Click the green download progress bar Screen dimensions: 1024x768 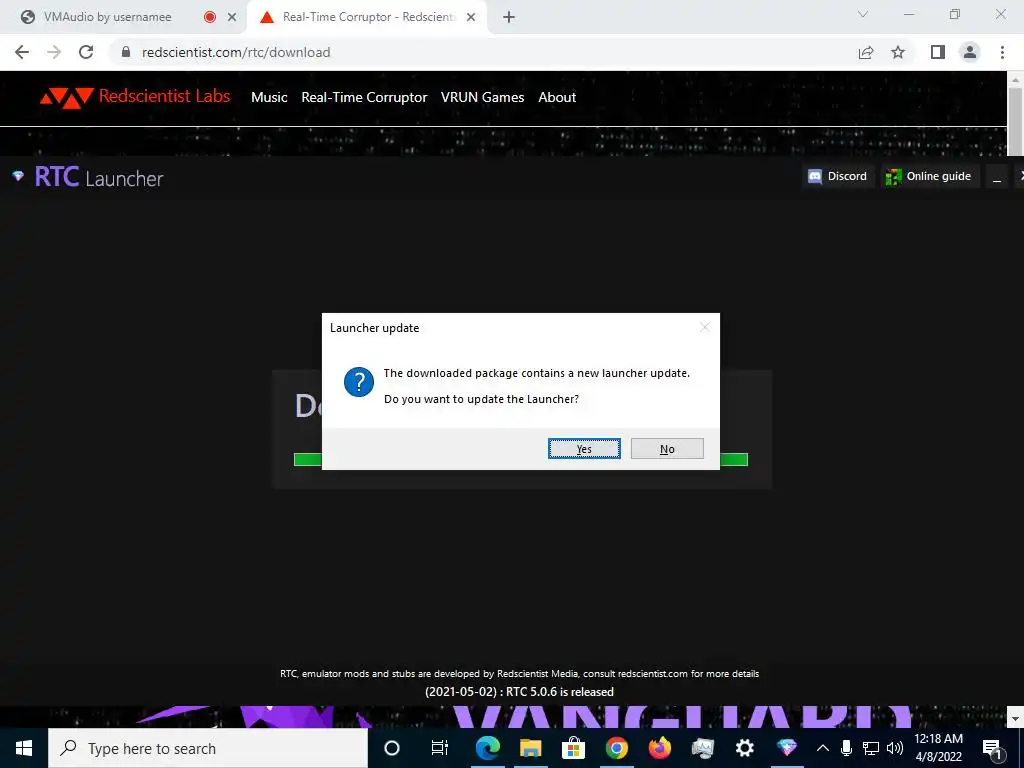point(520,460)
